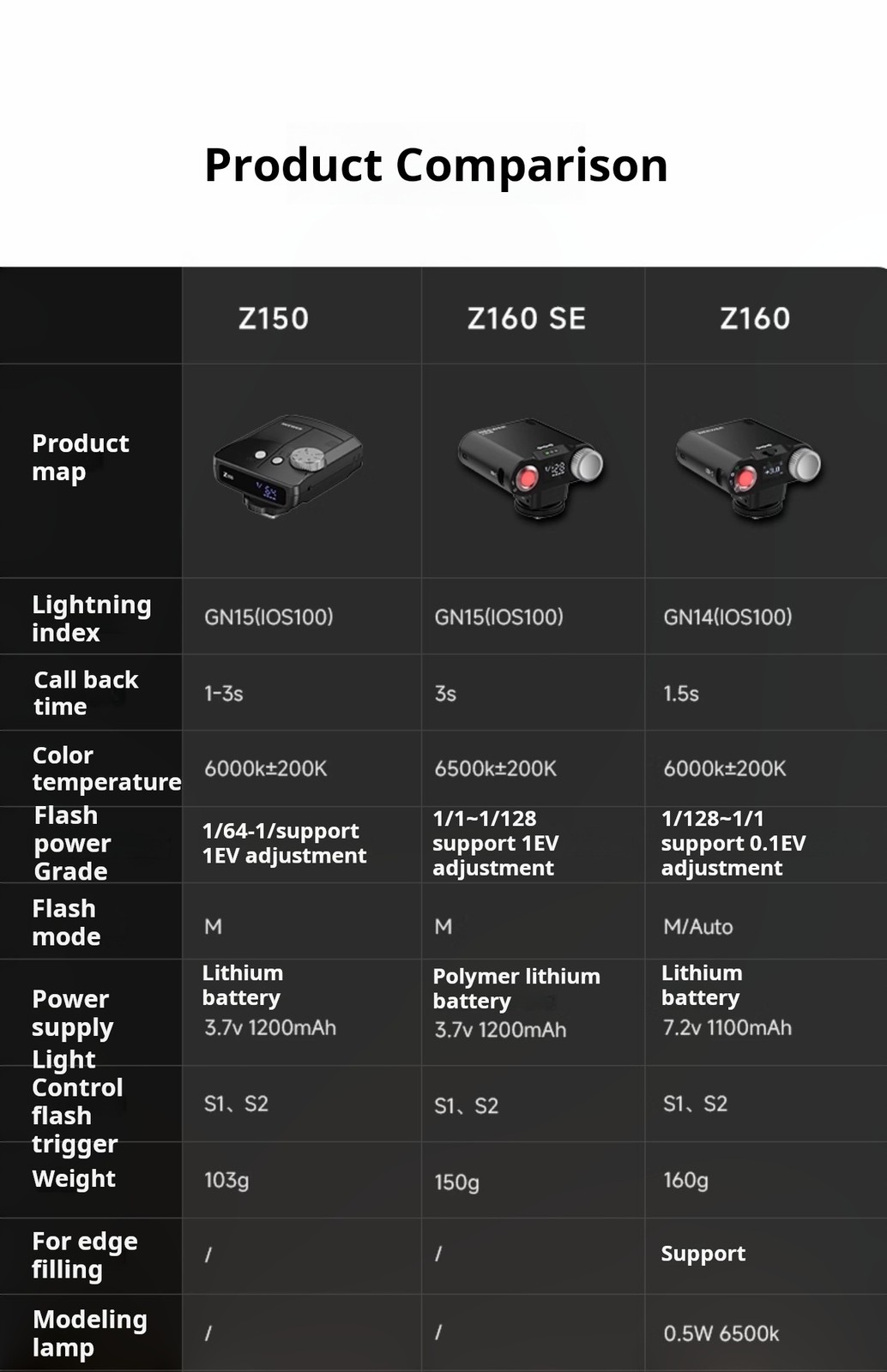This screenshot has height=1372, width=887.
Task: Click the Z150 column header
Action: coord(273,318)
